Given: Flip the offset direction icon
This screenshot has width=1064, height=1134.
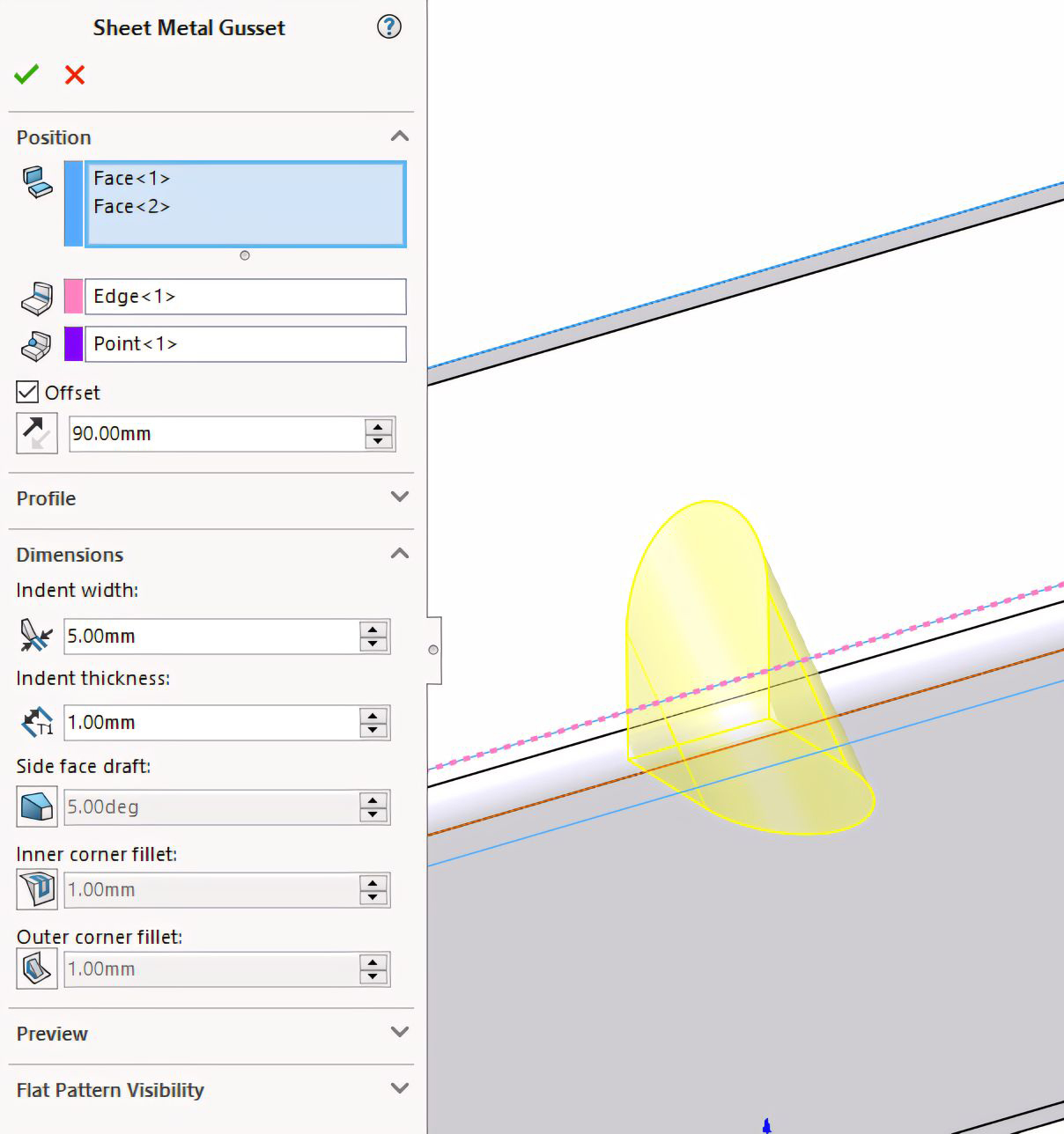Looking at the screenshot, I should tap(37, 433).
